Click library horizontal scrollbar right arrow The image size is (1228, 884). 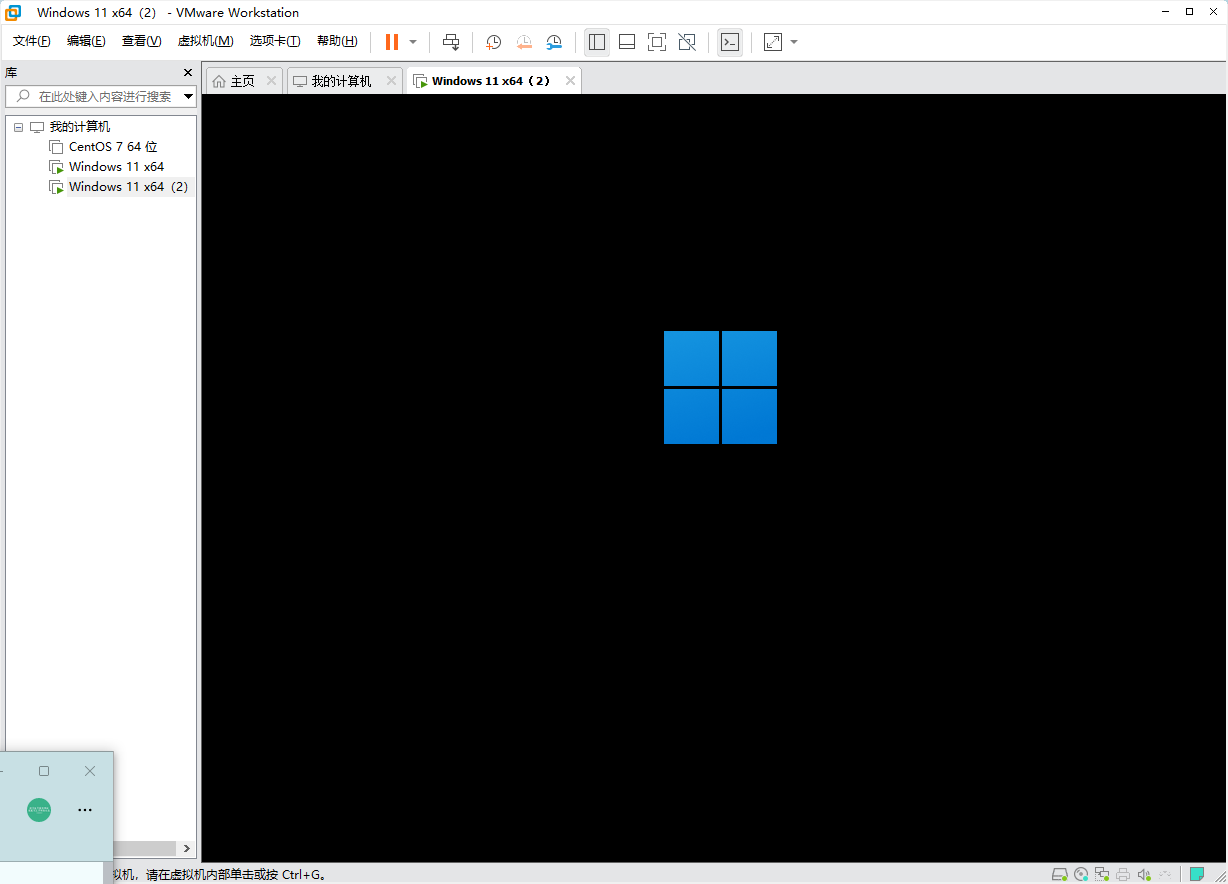tap(187, 848)
